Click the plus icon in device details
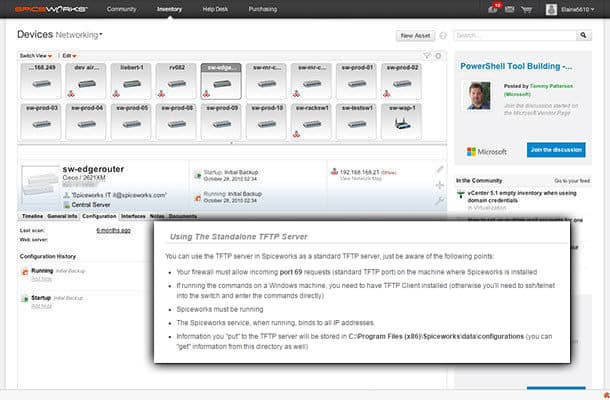The height and width of the screenshot is (400, 610). (440, 185)
